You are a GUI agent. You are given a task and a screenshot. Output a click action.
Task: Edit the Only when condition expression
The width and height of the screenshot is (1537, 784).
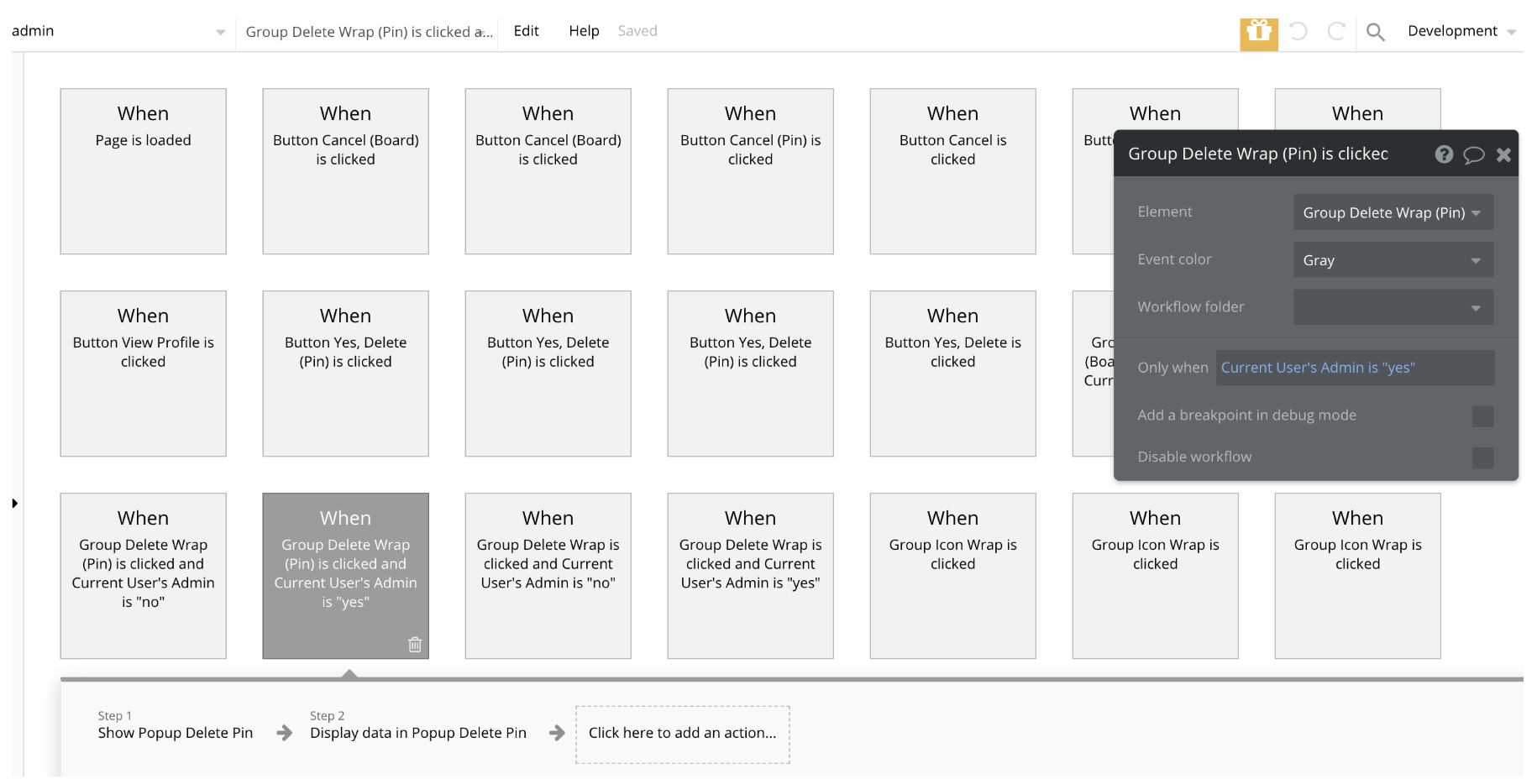click(x=1354, y=368)
